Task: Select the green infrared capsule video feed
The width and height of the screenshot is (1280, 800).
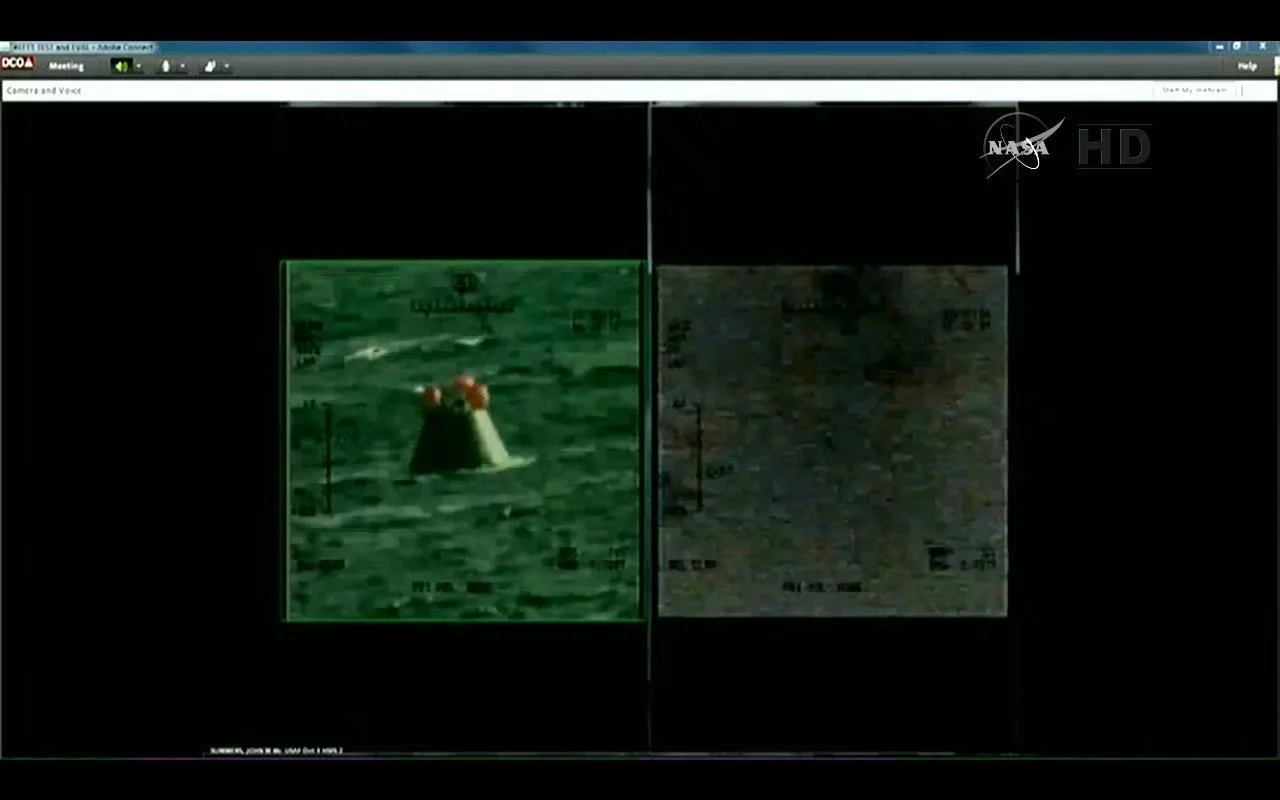Action: (x=463, y=441)
